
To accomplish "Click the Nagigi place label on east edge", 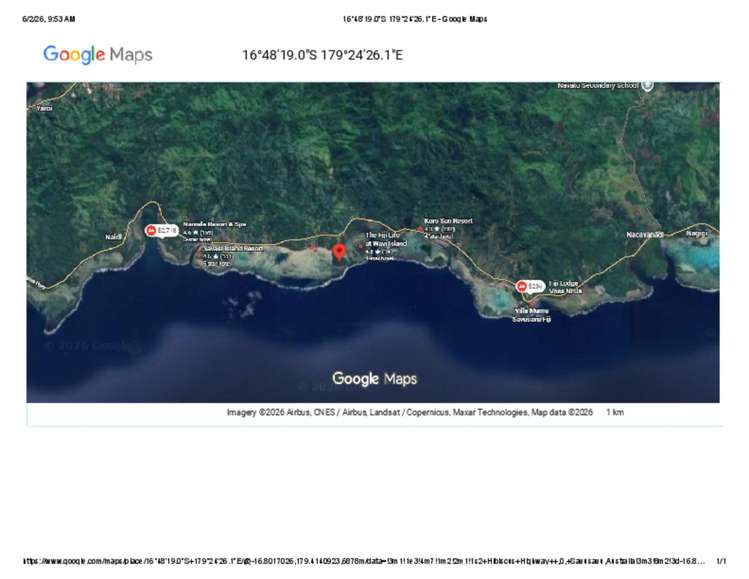I will pos(696,233).
